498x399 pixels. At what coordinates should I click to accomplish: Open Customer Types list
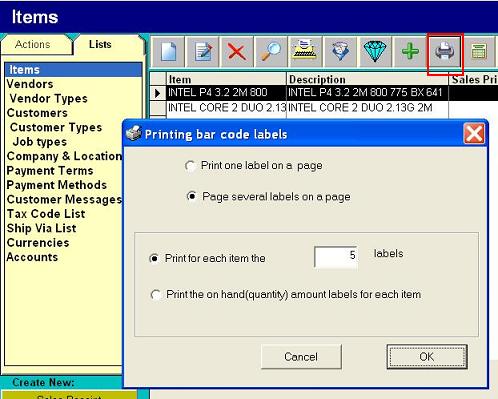pyautogui.click(x=56, y=127)
